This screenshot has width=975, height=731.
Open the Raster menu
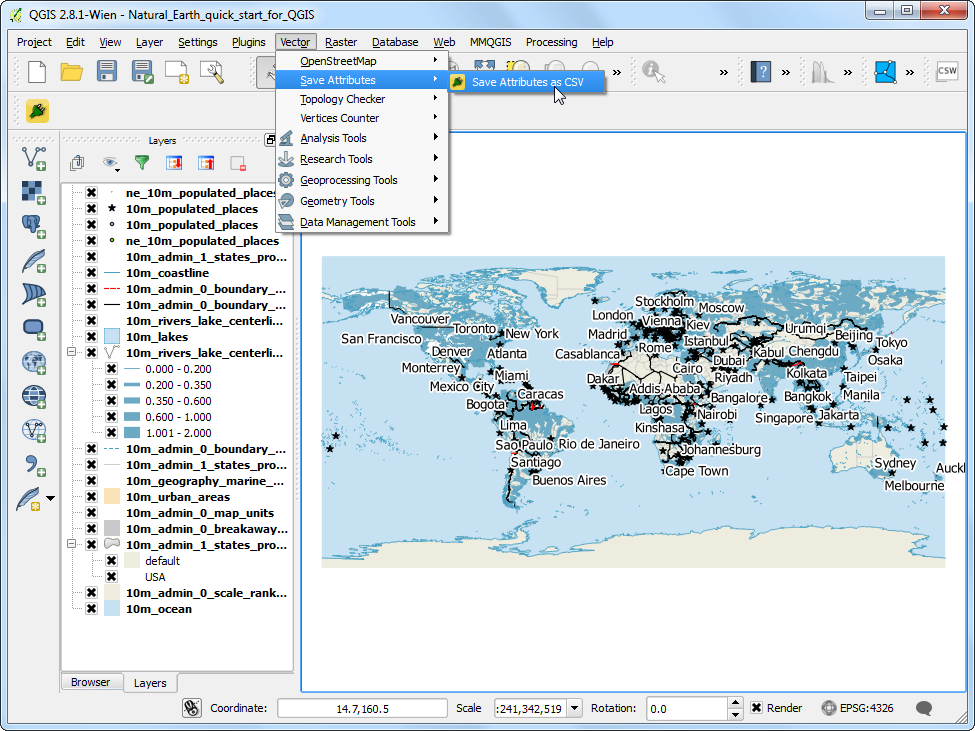click(341, 42)
